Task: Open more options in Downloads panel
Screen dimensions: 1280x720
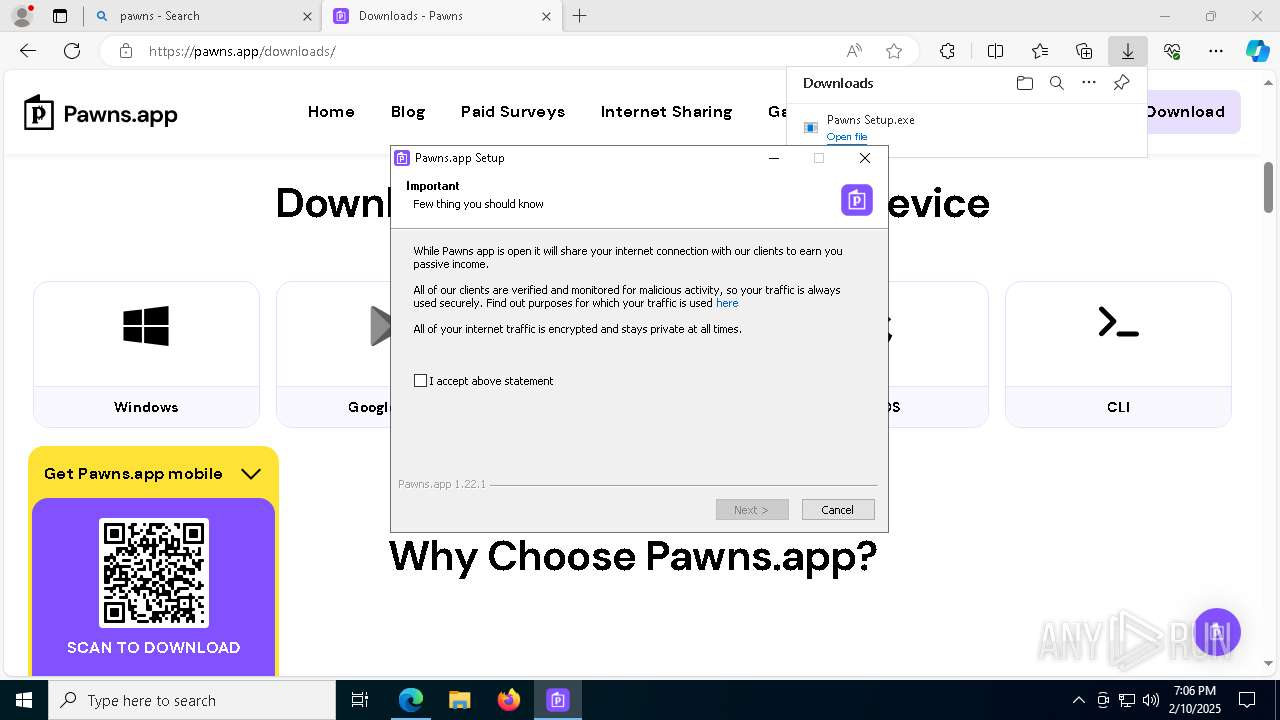Action: 1089,83
